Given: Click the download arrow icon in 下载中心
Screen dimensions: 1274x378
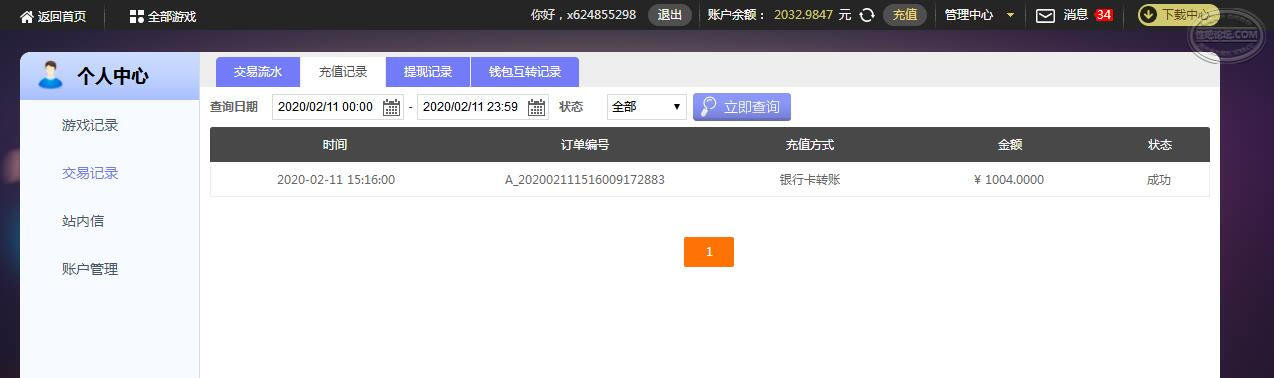Looking at the screenshot, I should pyautogui.click(x=1148, y=15).
